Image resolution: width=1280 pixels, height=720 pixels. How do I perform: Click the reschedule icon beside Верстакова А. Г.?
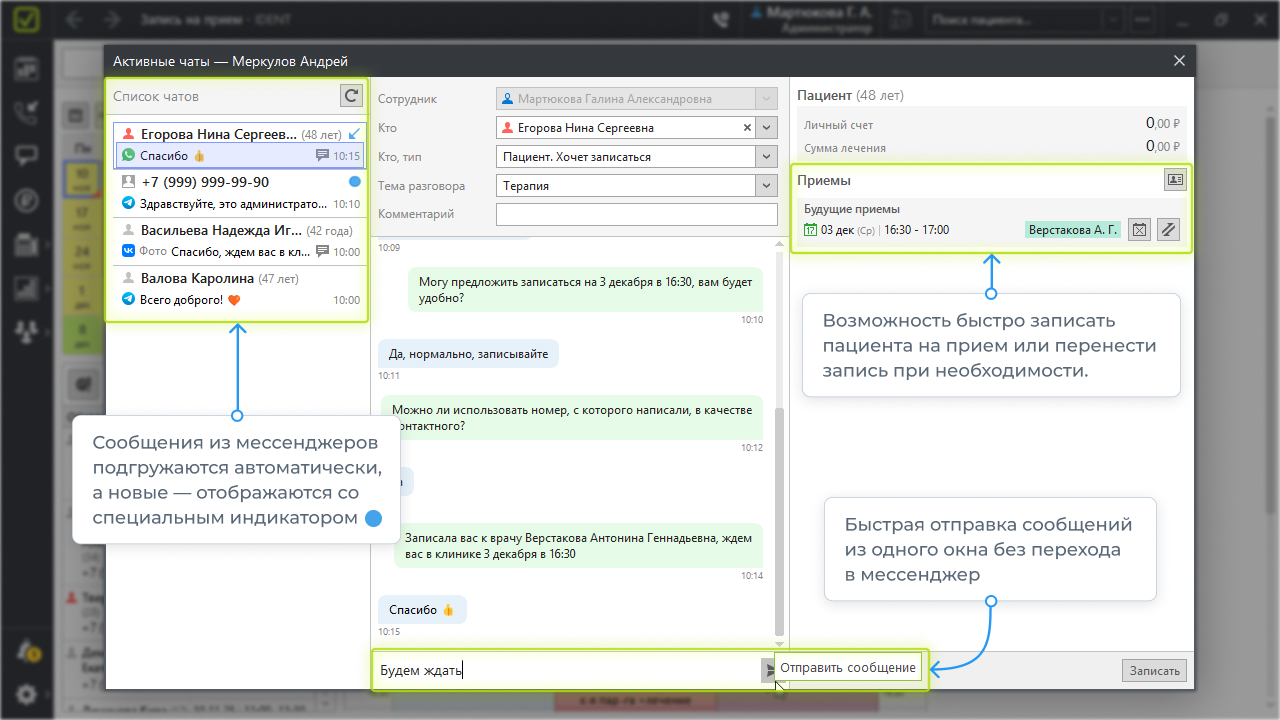tap(1167, 230)
